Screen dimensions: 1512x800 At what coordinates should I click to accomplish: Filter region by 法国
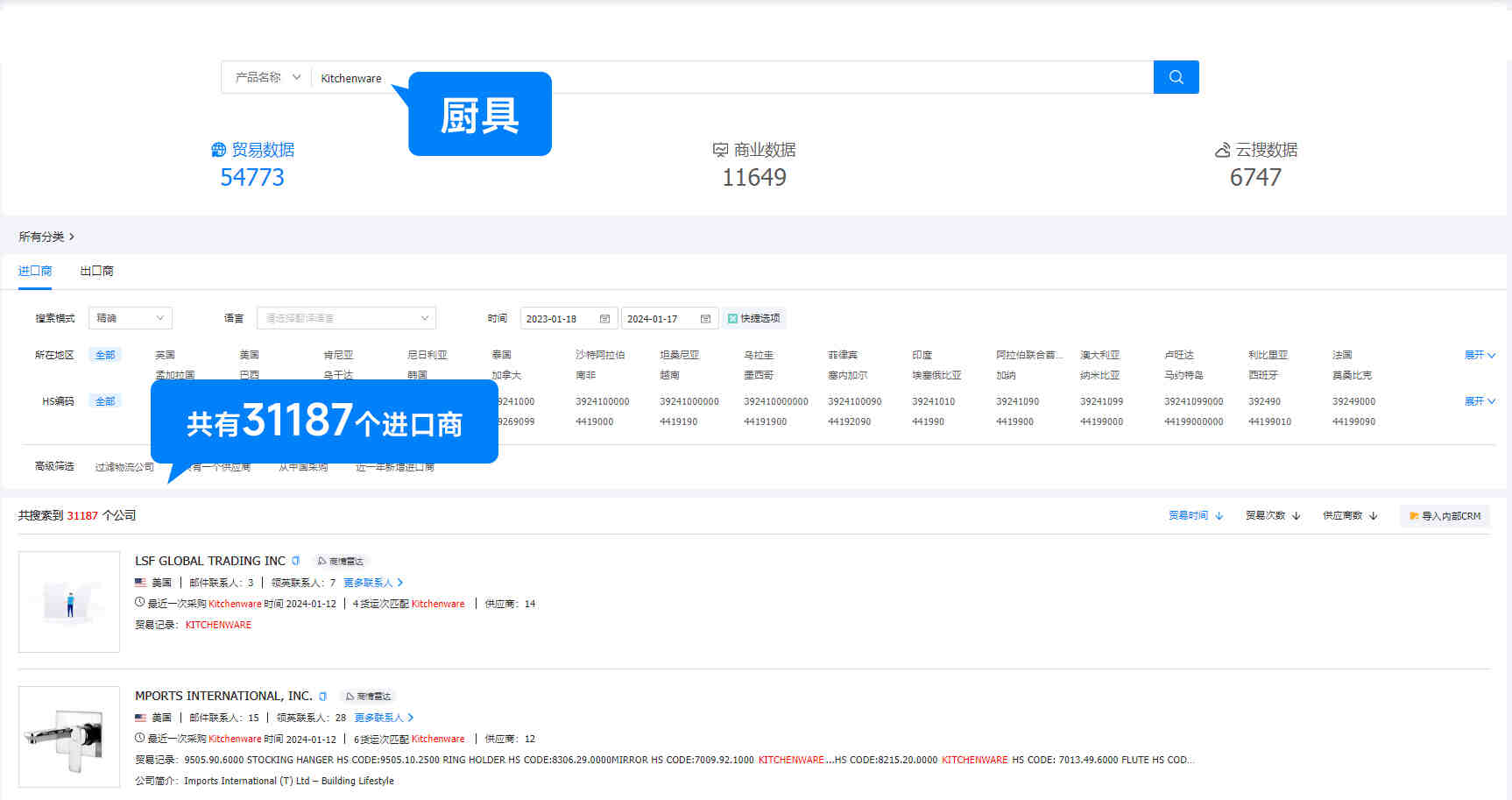click(1342, 355)
